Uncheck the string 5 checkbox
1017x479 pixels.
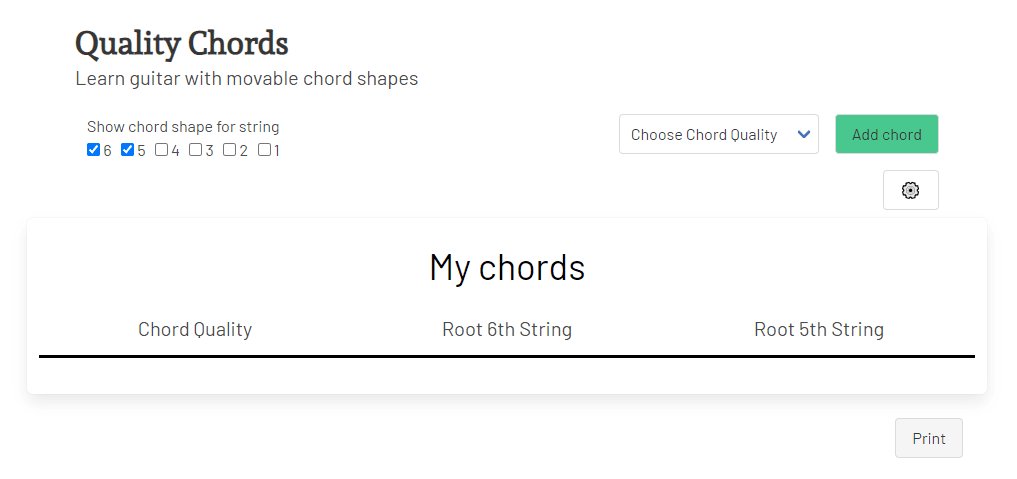point(128,150)
